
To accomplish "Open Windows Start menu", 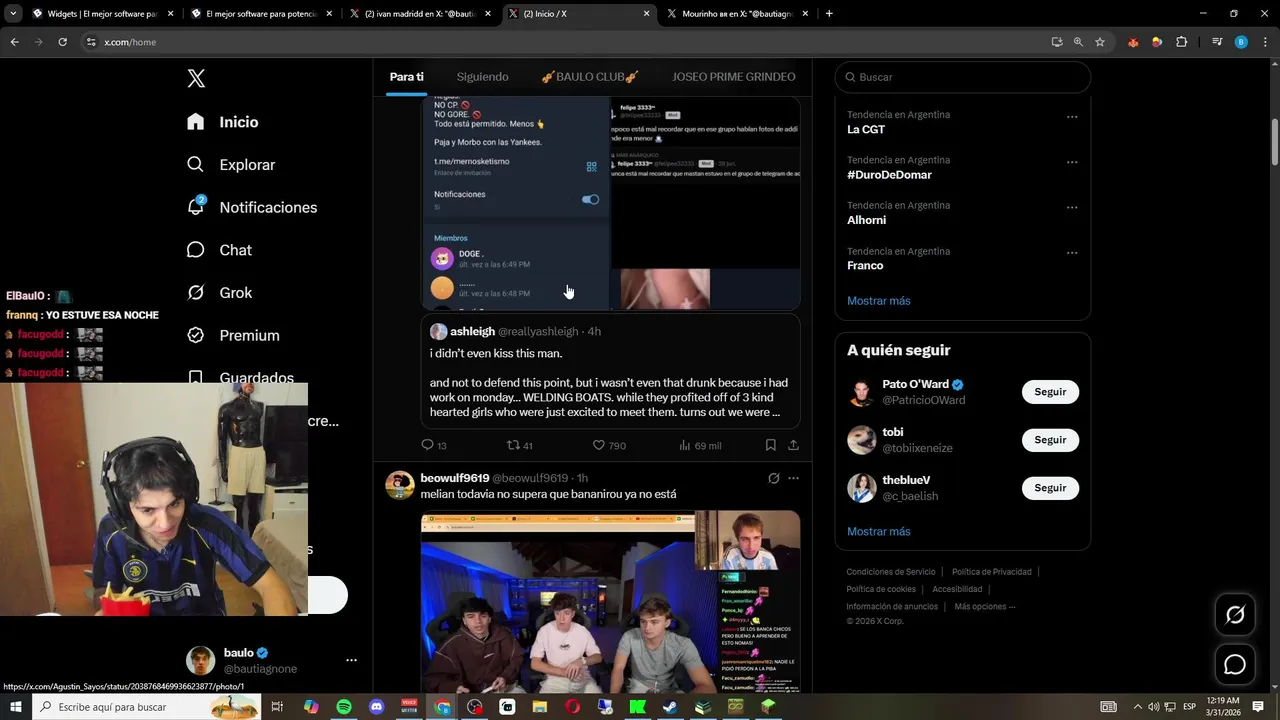I will [x=16, y=707].
